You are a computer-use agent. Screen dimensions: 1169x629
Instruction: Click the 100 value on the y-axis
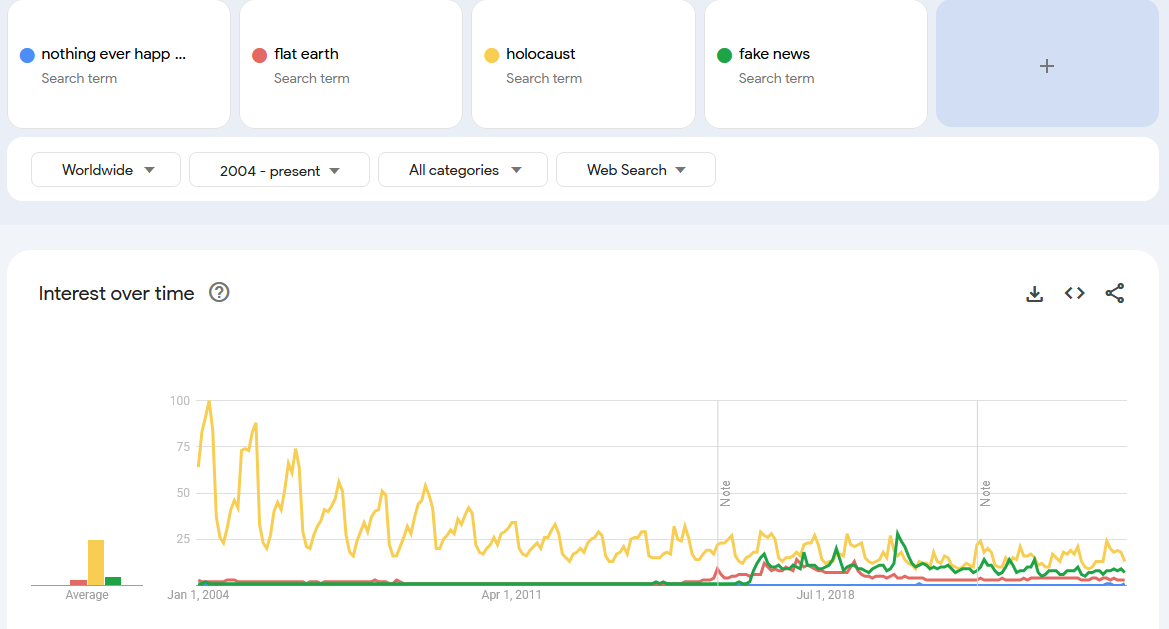[x=180, y=401]
